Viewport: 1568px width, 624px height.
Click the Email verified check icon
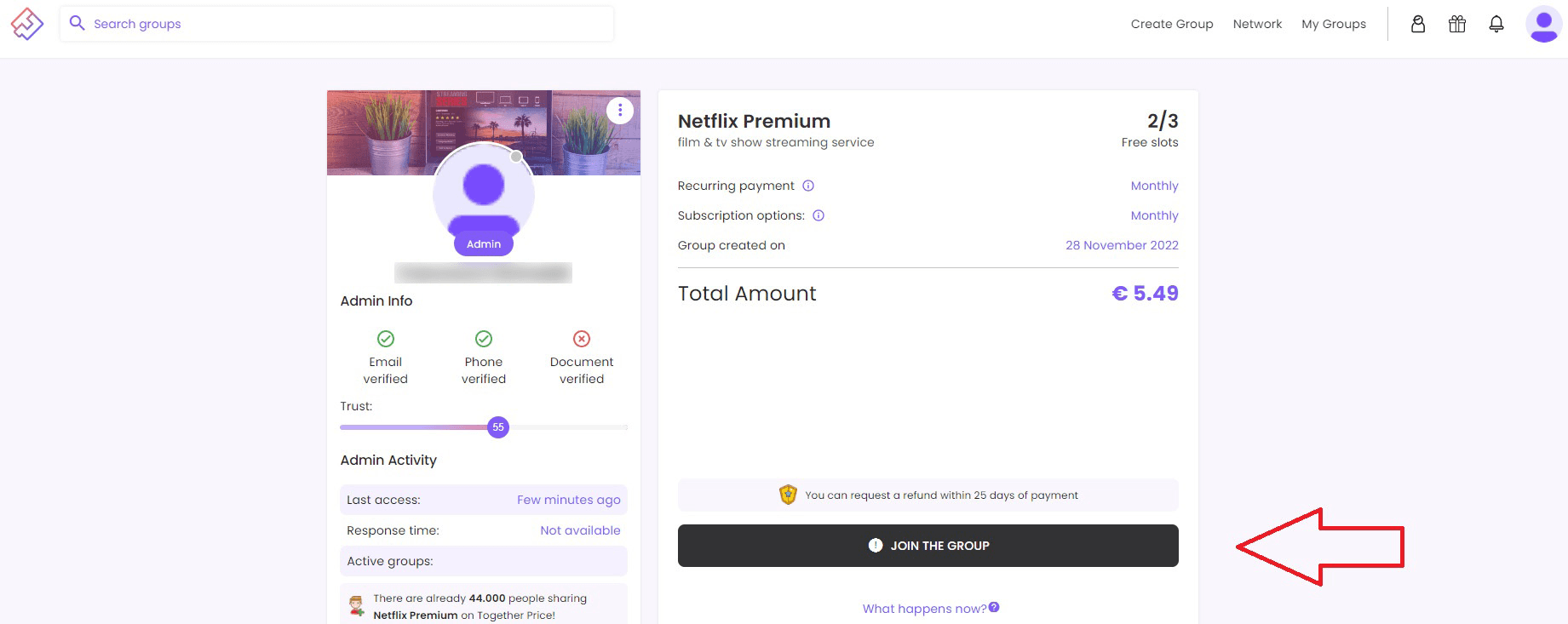(x=386, y=339)
